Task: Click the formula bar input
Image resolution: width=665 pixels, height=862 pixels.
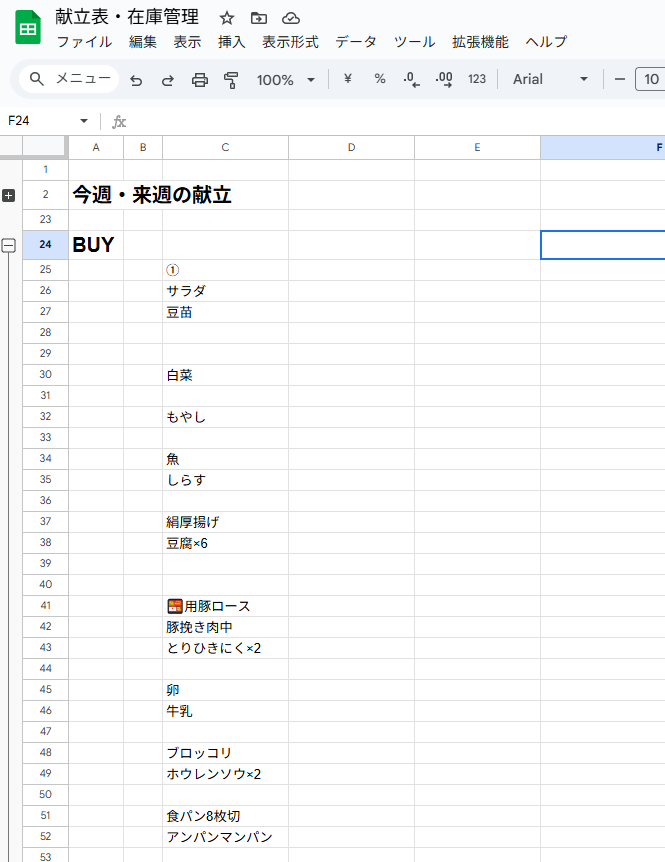Action: [396, 121]
